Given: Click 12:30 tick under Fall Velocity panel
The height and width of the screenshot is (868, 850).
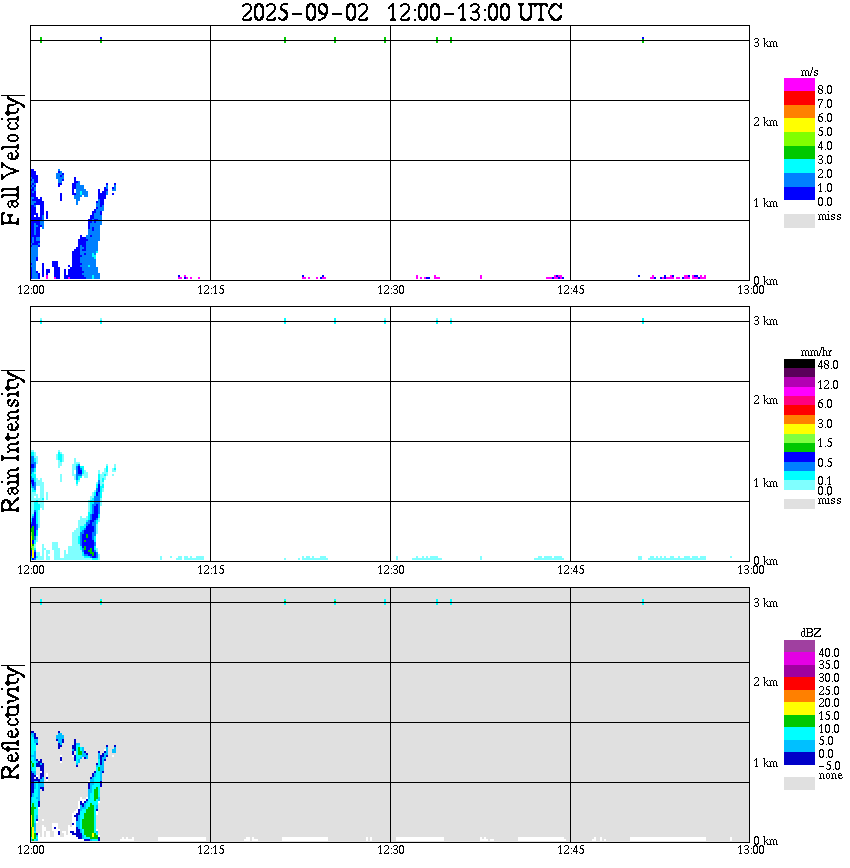Looking at the screenshot, I should (x=391, y=290).
